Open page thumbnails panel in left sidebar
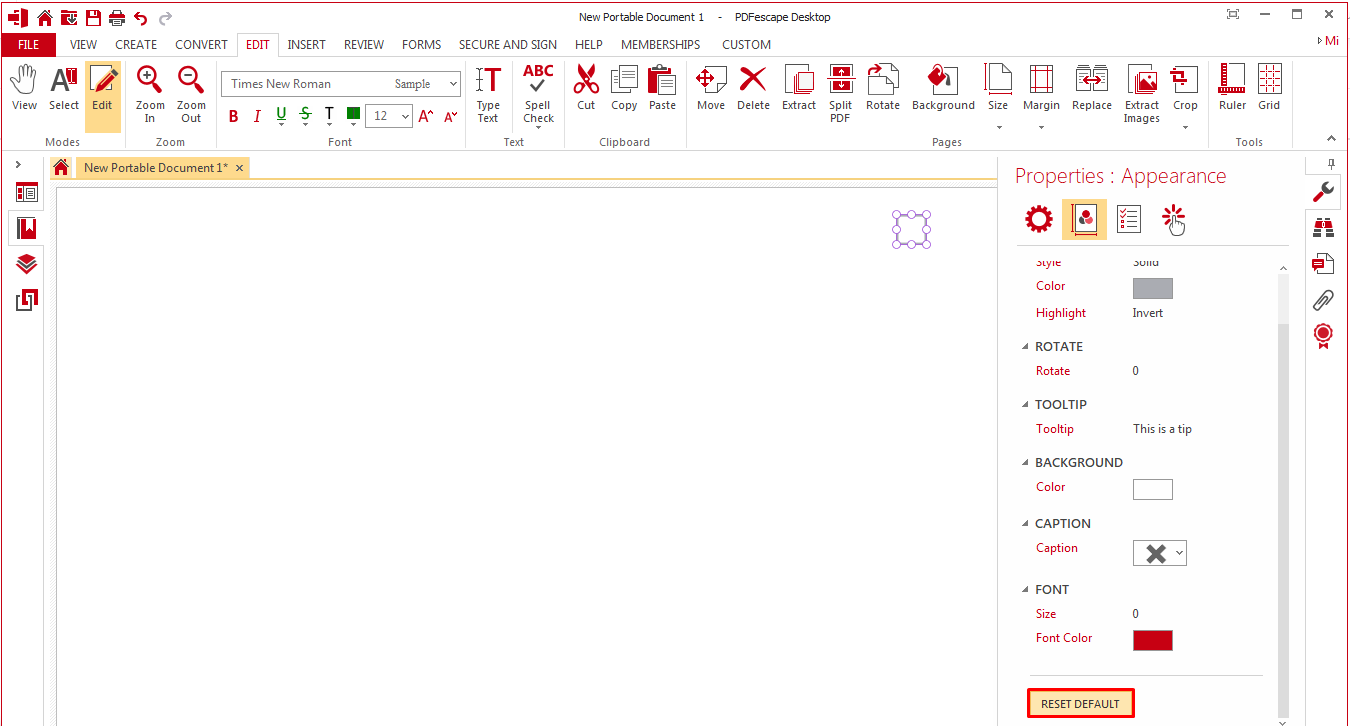1350x726 pixels. click(x=27, y=192)
